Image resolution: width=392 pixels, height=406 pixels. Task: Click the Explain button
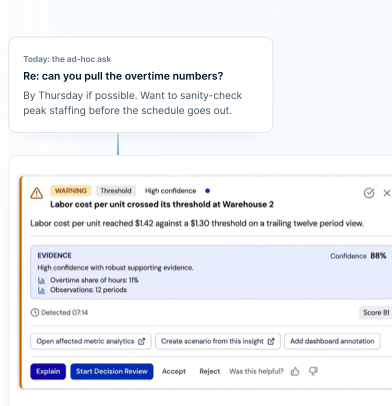[x=48, y=371]
